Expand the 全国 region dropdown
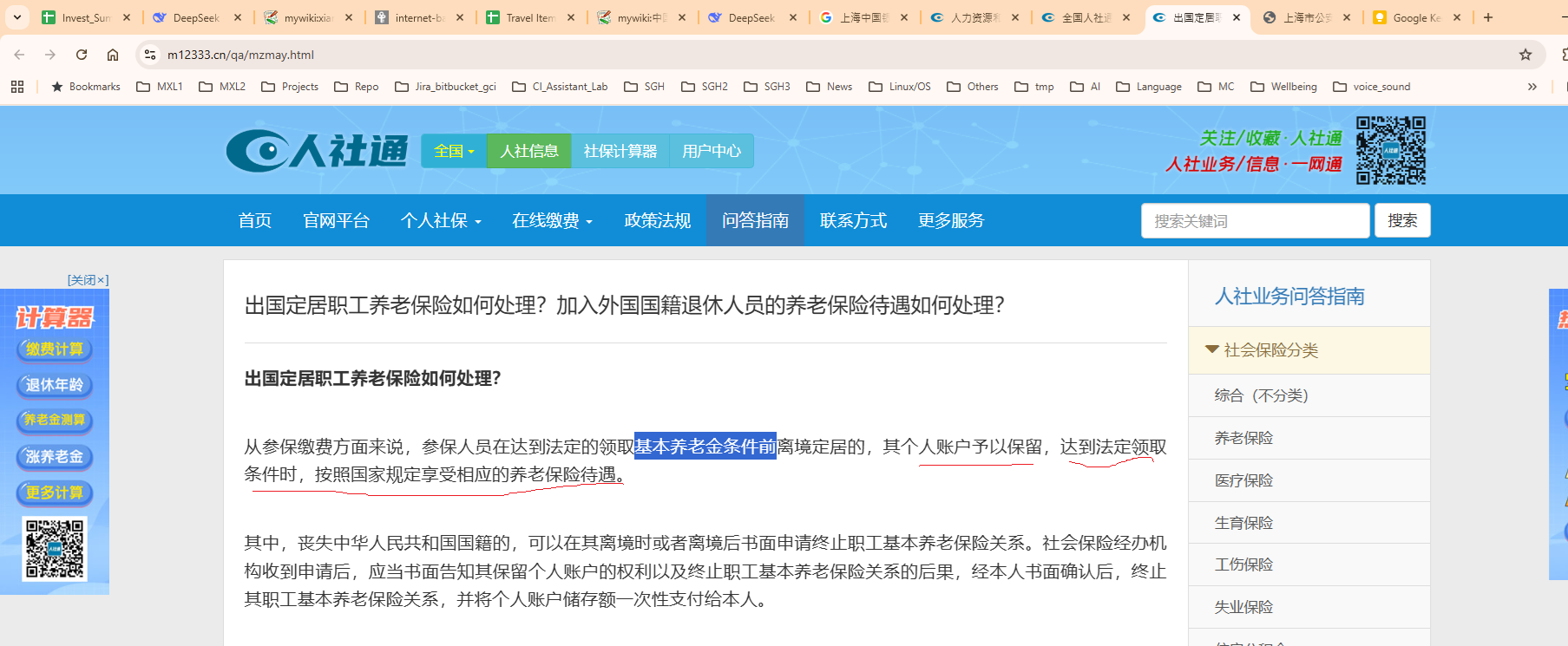This screenshot has height=646, width=1568. [x=454, y=152]
